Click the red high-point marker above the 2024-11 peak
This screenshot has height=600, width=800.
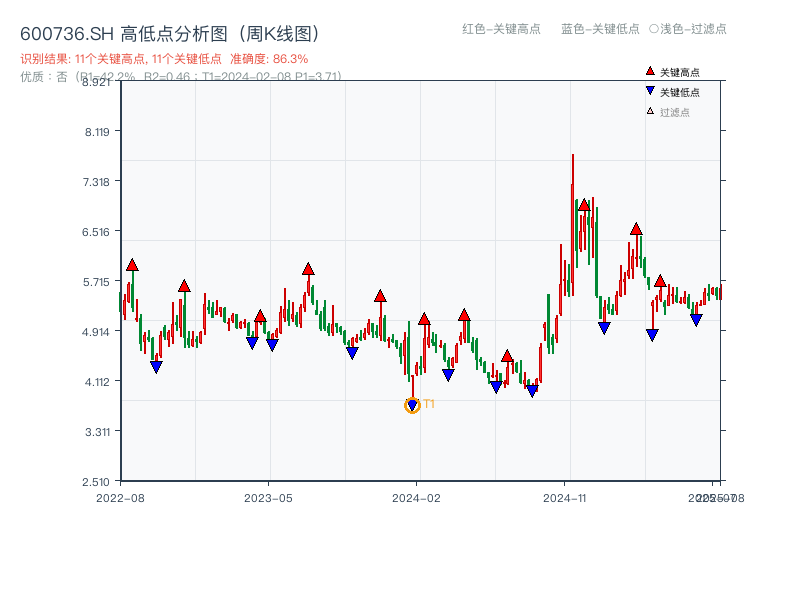[x=585, y=205]
